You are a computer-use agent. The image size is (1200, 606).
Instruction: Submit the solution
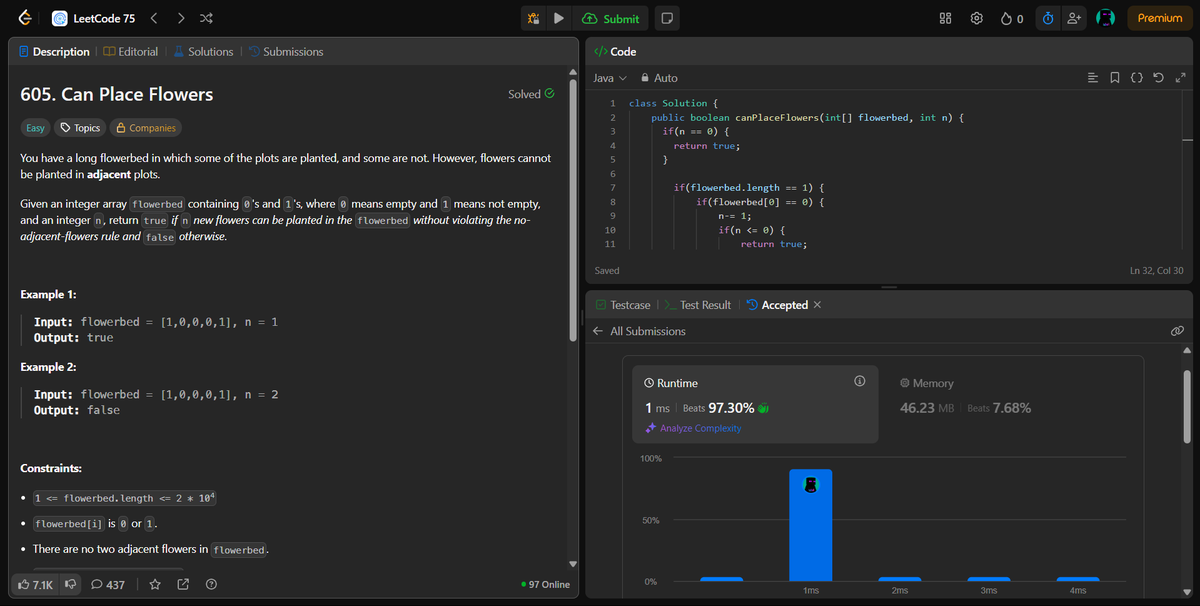[611, 18]
